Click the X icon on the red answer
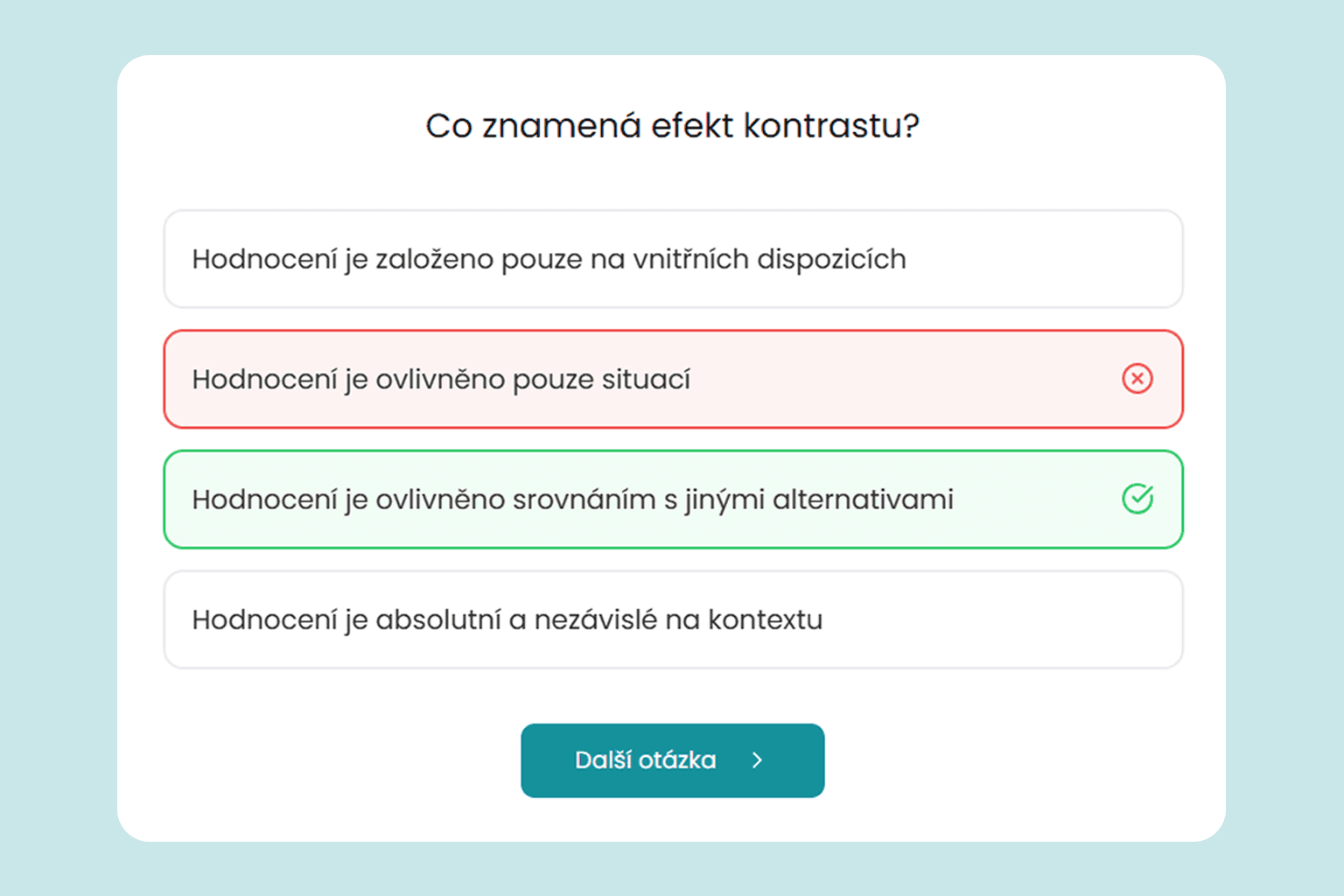This screenshot has width=1344, height=896. pyautogui.click(x=1137, y=379)
